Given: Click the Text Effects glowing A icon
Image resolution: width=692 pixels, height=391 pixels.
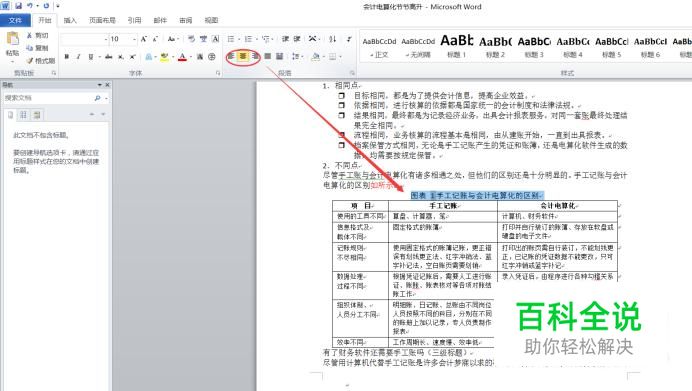Looking at the screenshot, I should pos(149,56).
